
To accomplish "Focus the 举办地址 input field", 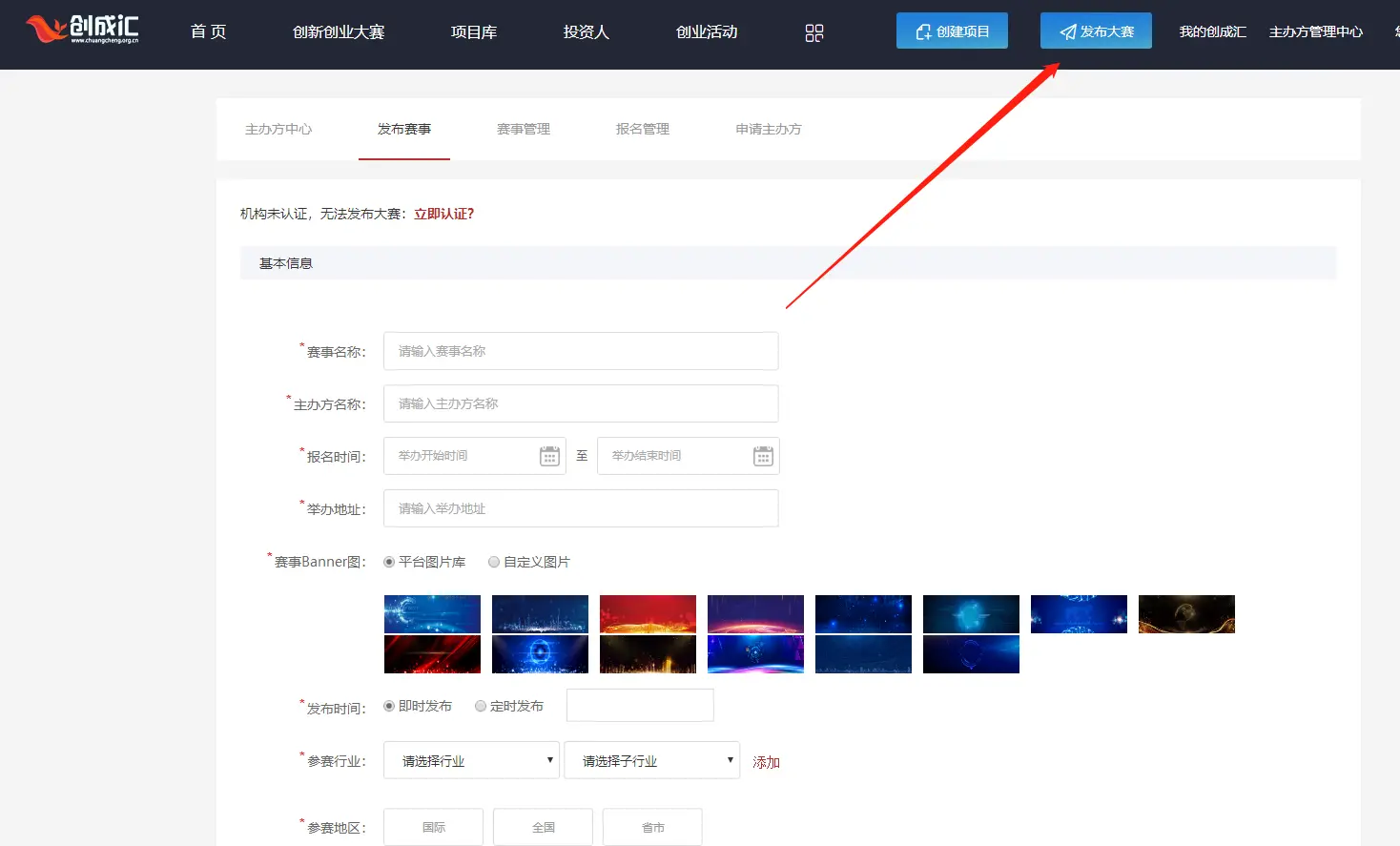I will point(581,508).
